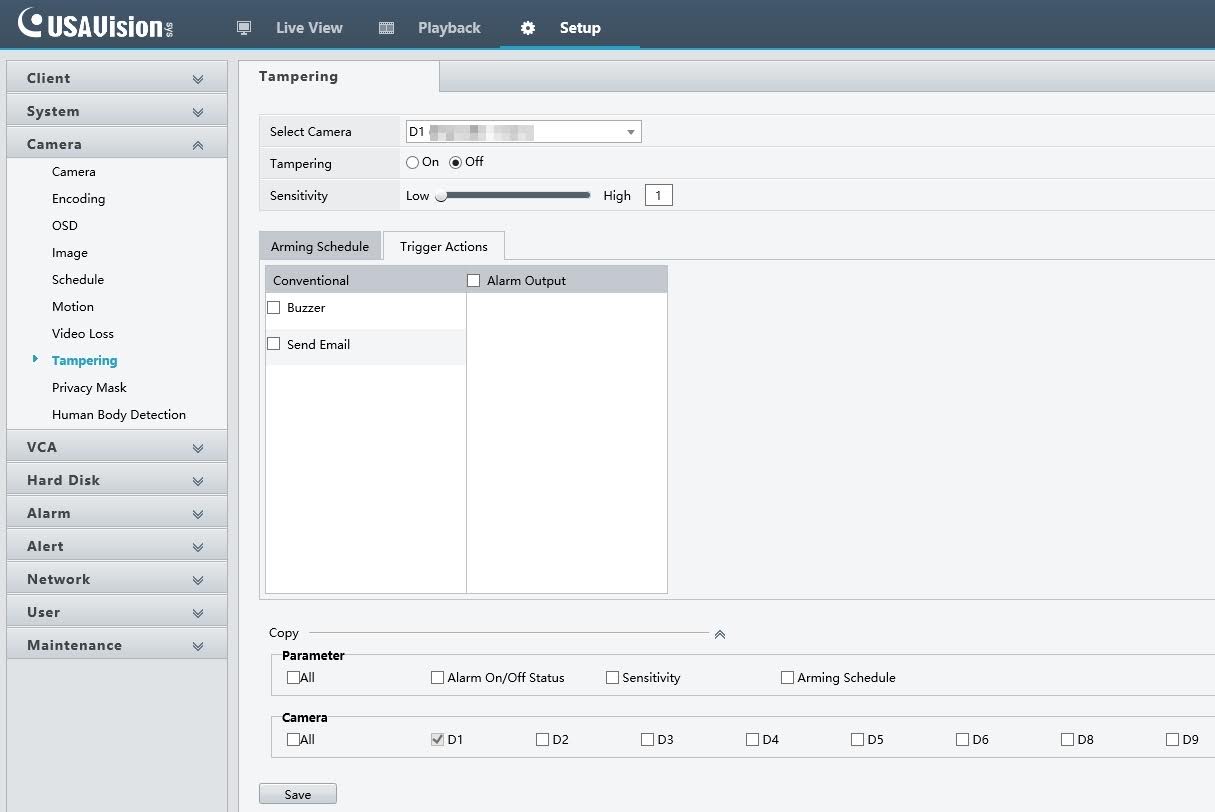Expand the Alert section

tap(117, 546)
